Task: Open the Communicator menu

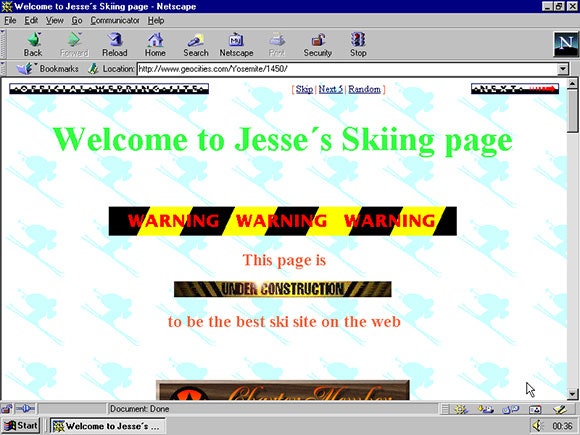Action: click(115, 20)
